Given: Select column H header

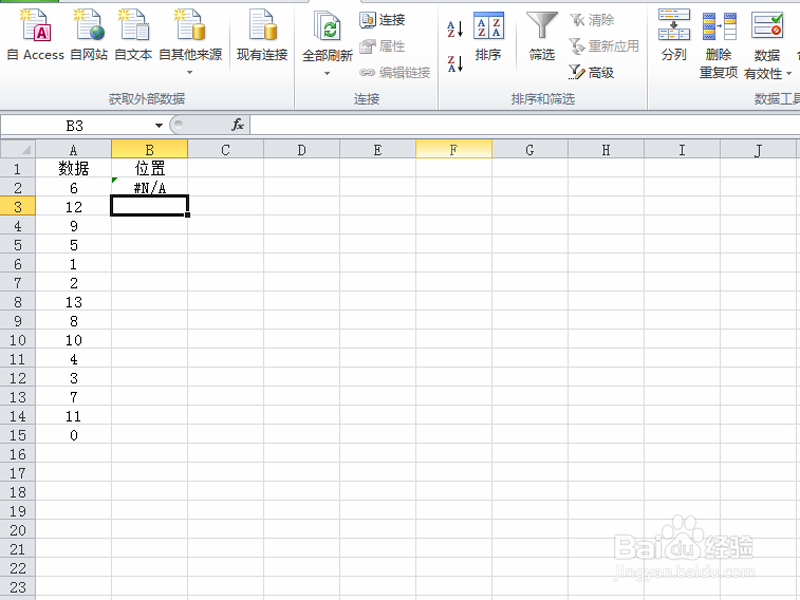Looking at the screenshot, I should [606, 150].
